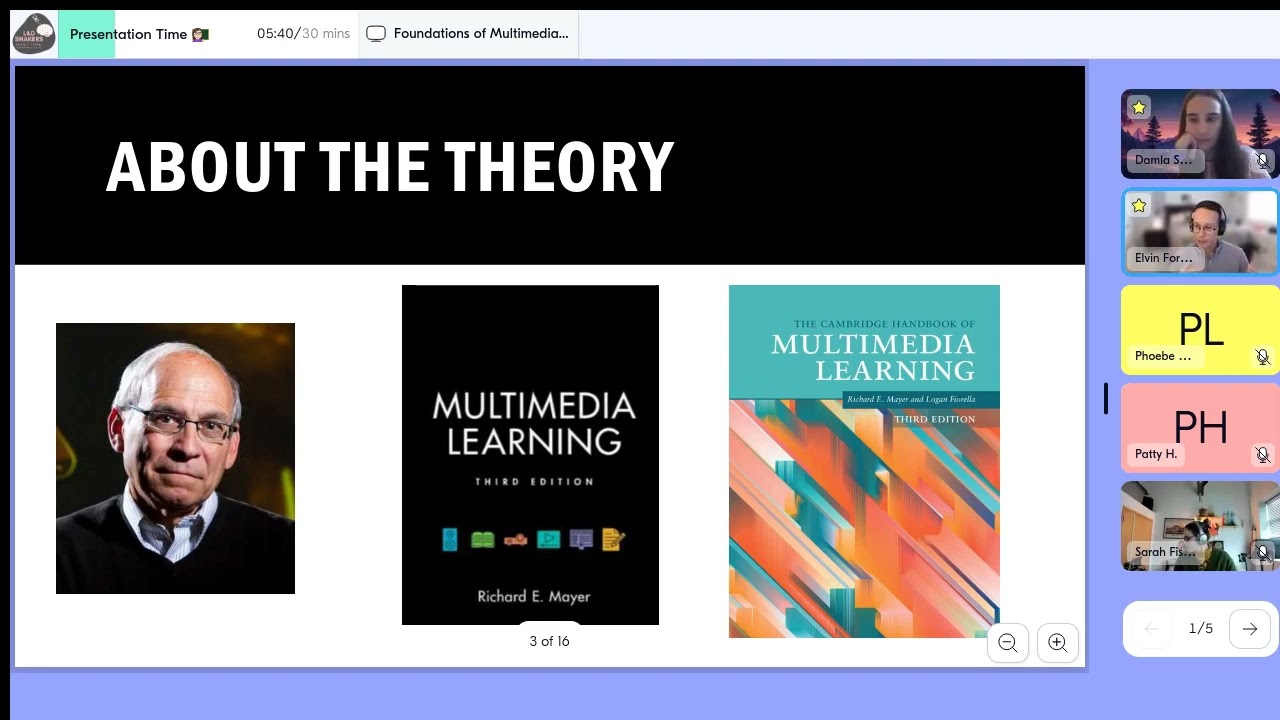The image size is (1280, 720).
Task: Select Patty H. PH avatar tile
Action: point(1200,428)
